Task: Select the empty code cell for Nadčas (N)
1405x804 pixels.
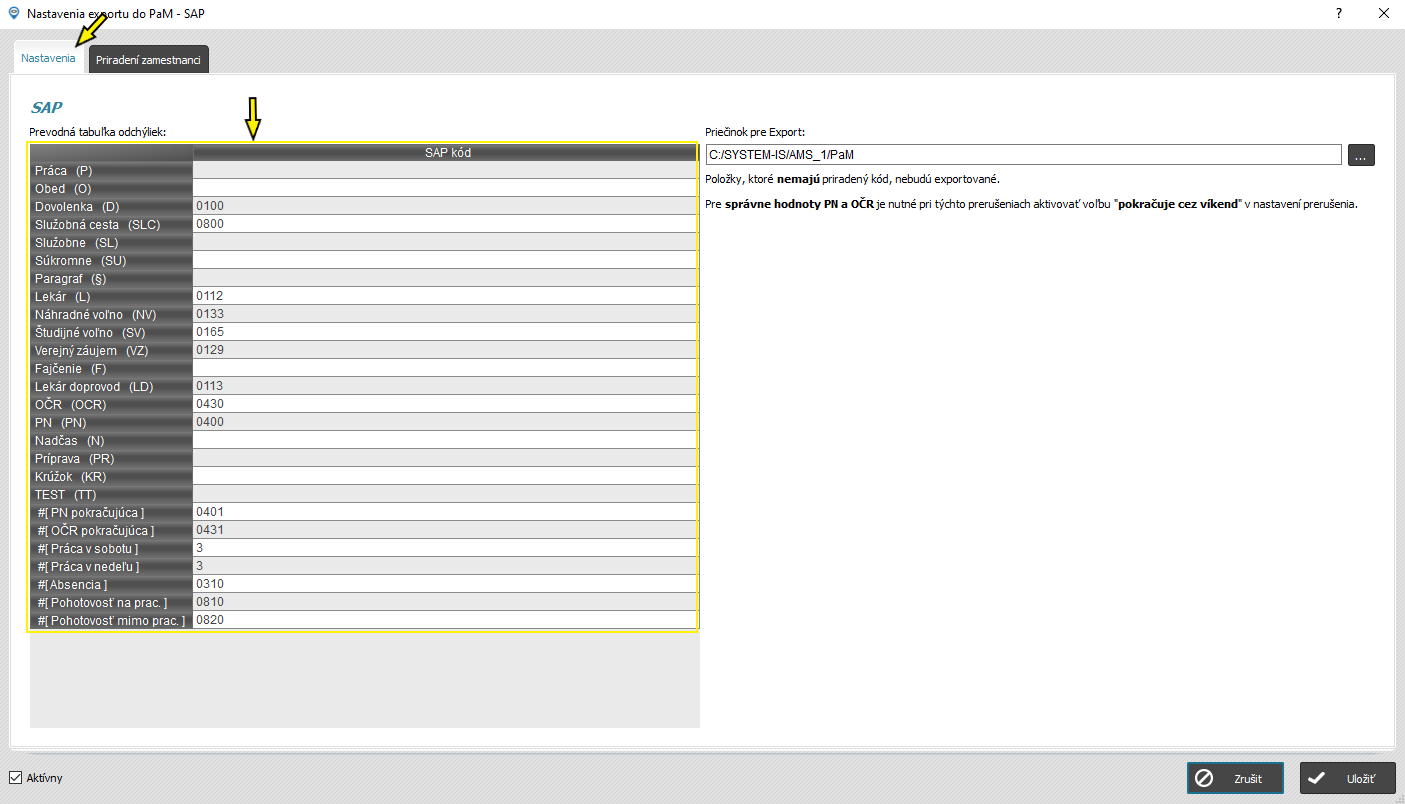Action: 445,440
